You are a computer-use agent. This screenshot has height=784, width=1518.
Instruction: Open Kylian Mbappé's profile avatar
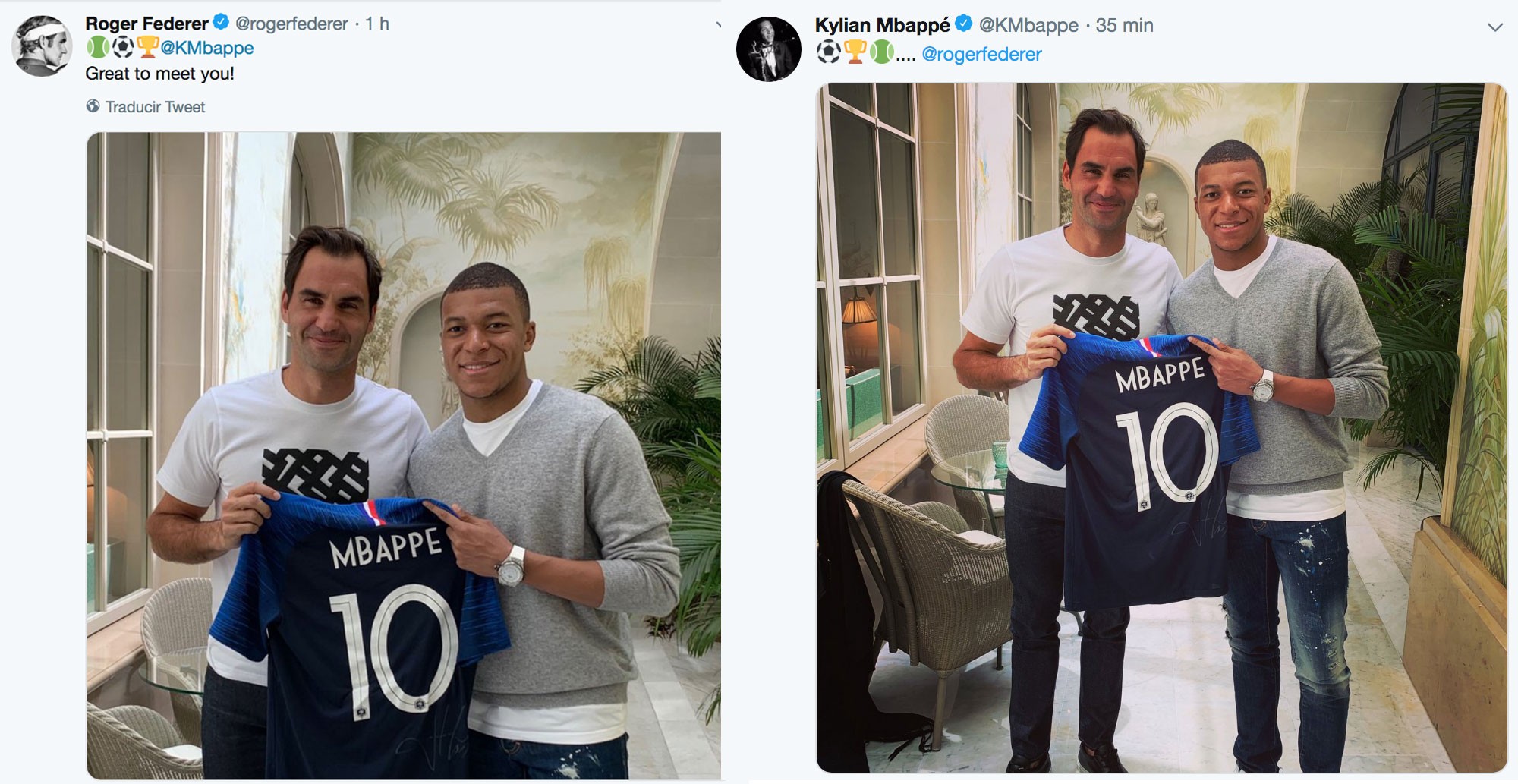pyautogui.click(x=768, y=49)
